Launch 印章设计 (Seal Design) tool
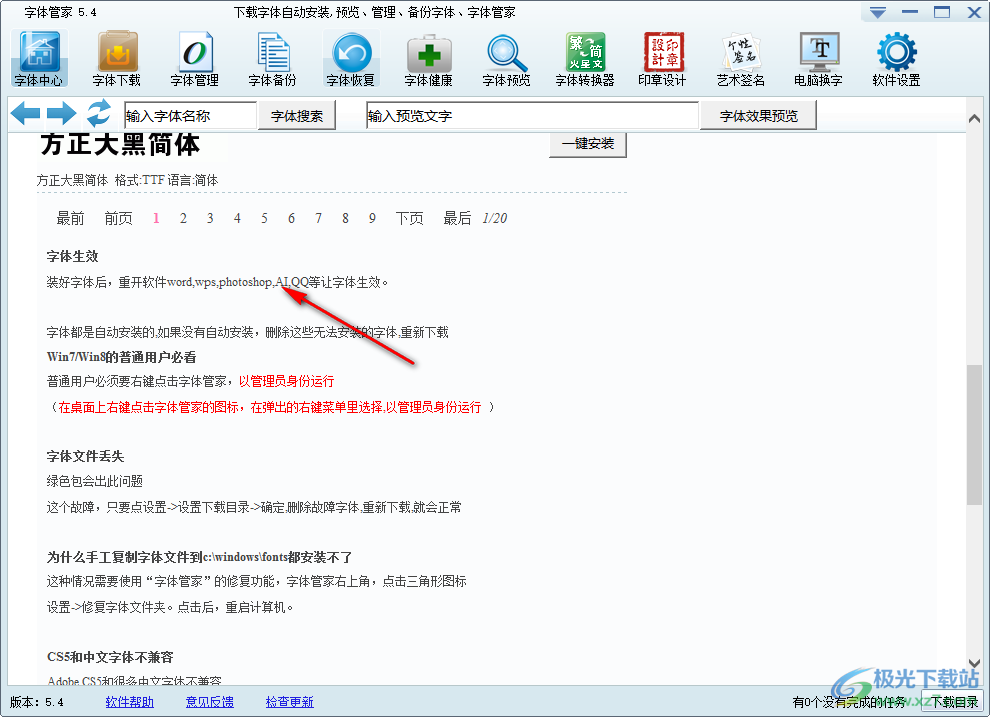 [661, 57]
